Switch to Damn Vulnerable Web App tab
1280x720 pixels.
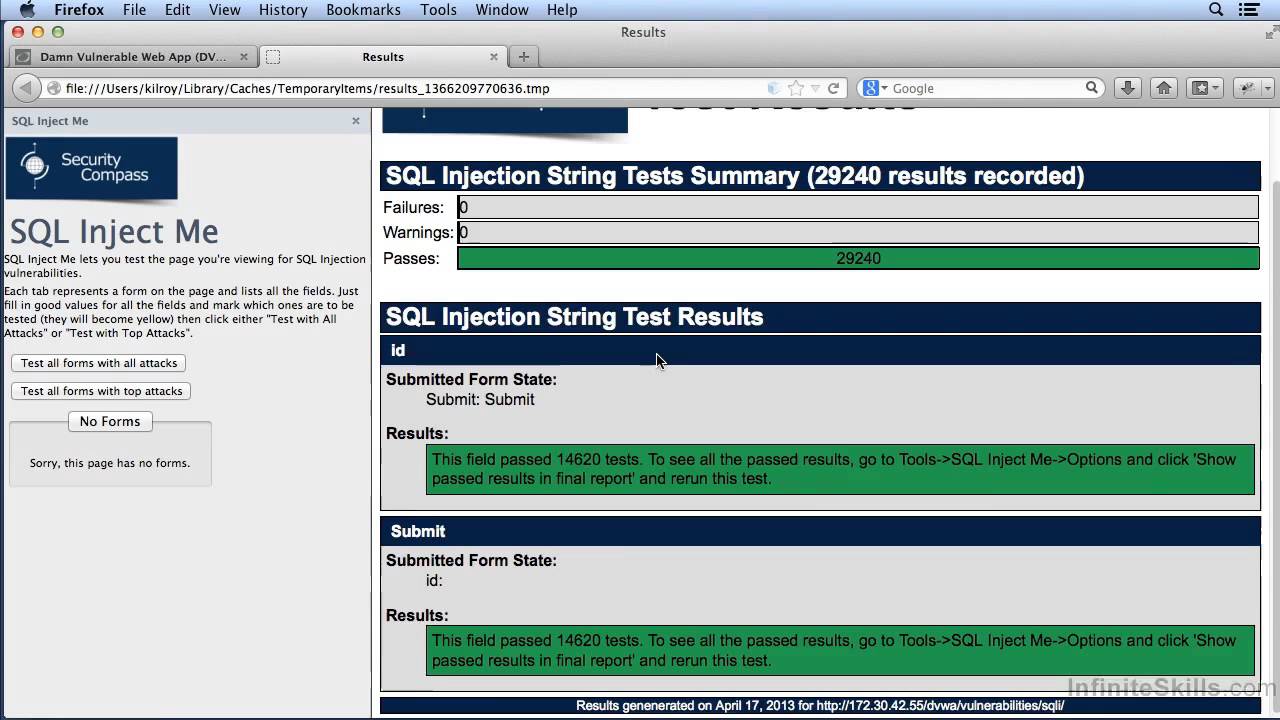[x=133, y=57]
